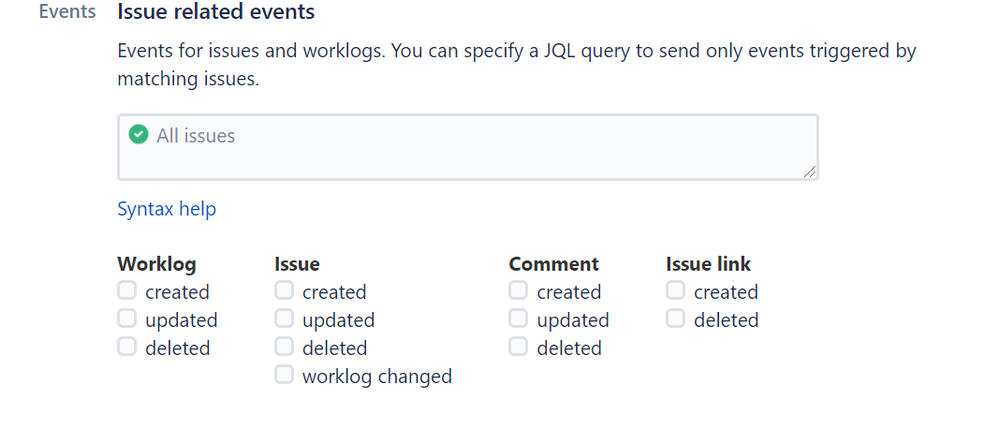
Task: Click the green checkmark validation icon
Action: coord(138,135)
